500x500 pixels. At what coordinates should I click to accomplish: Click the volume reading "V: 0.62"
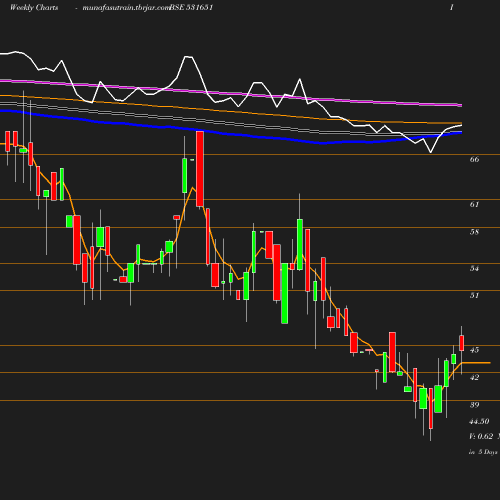pyautogui.click(x=481, y=436)
